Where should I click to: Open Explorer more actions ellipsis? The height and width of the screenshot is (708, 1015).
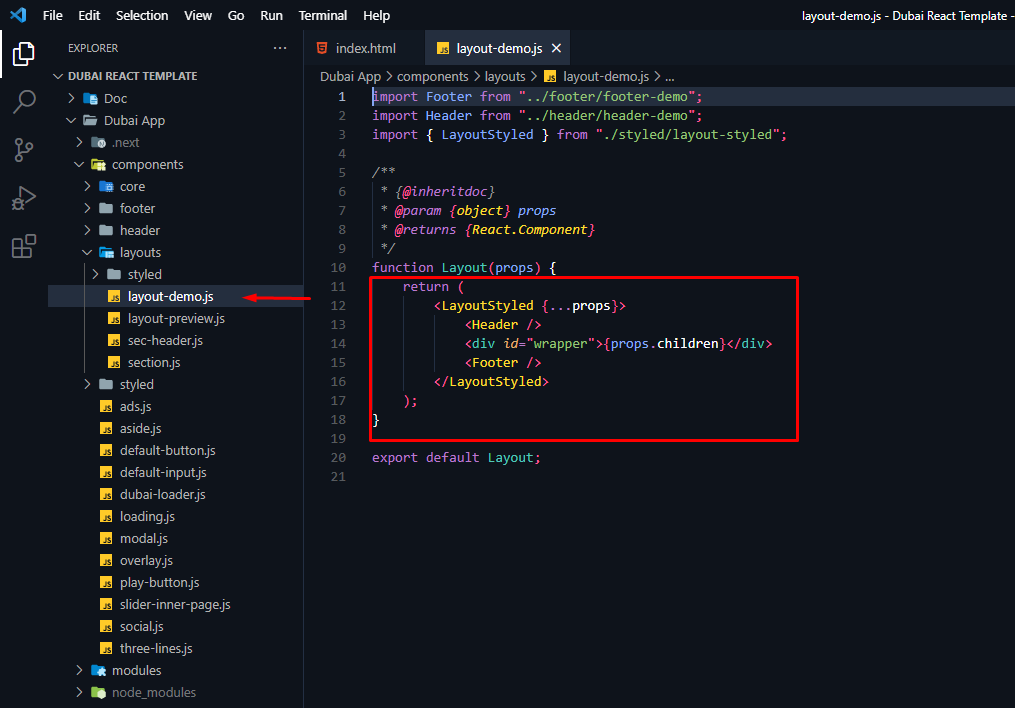[280, 48]
